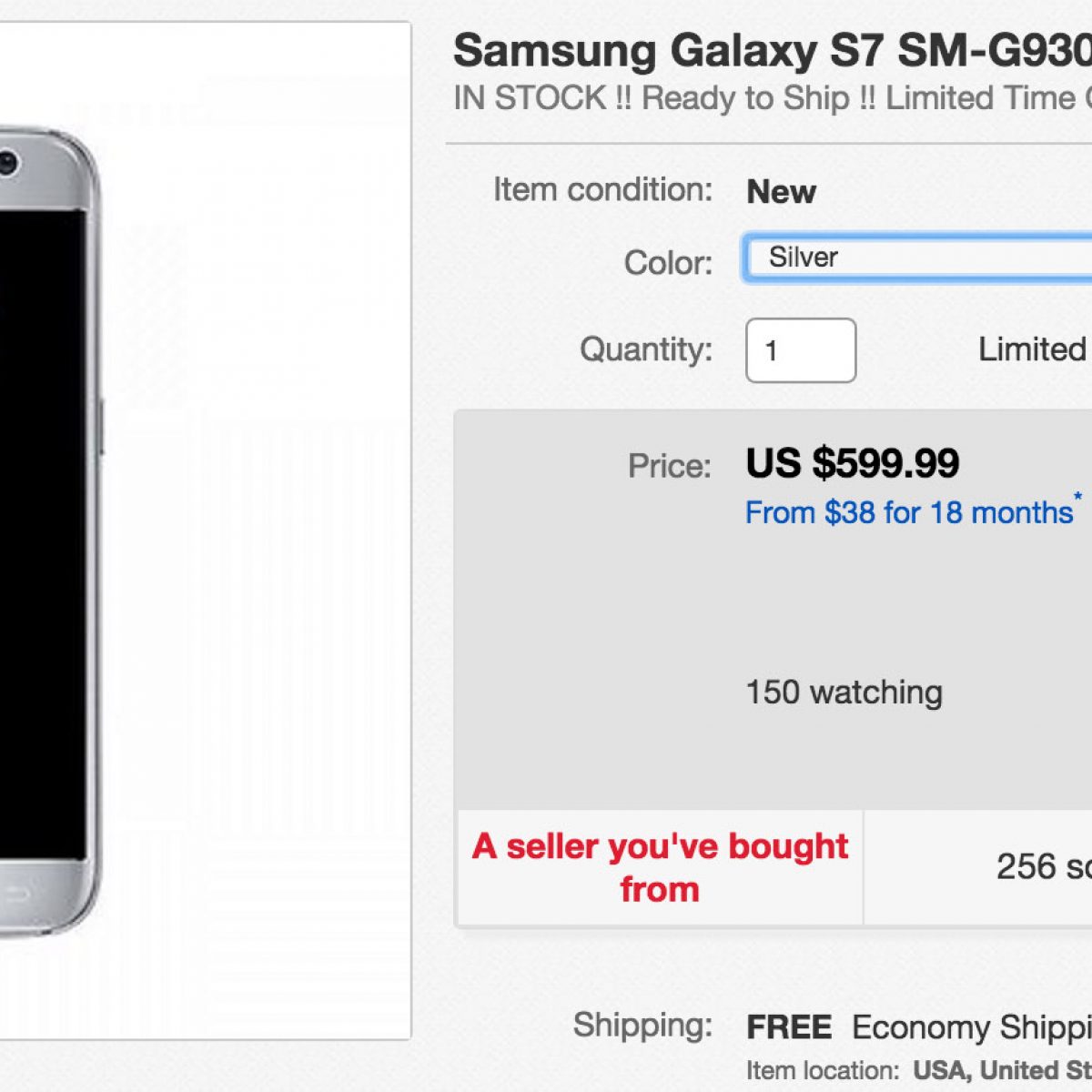Click the "150 watching" text

[x=844, y=693]
